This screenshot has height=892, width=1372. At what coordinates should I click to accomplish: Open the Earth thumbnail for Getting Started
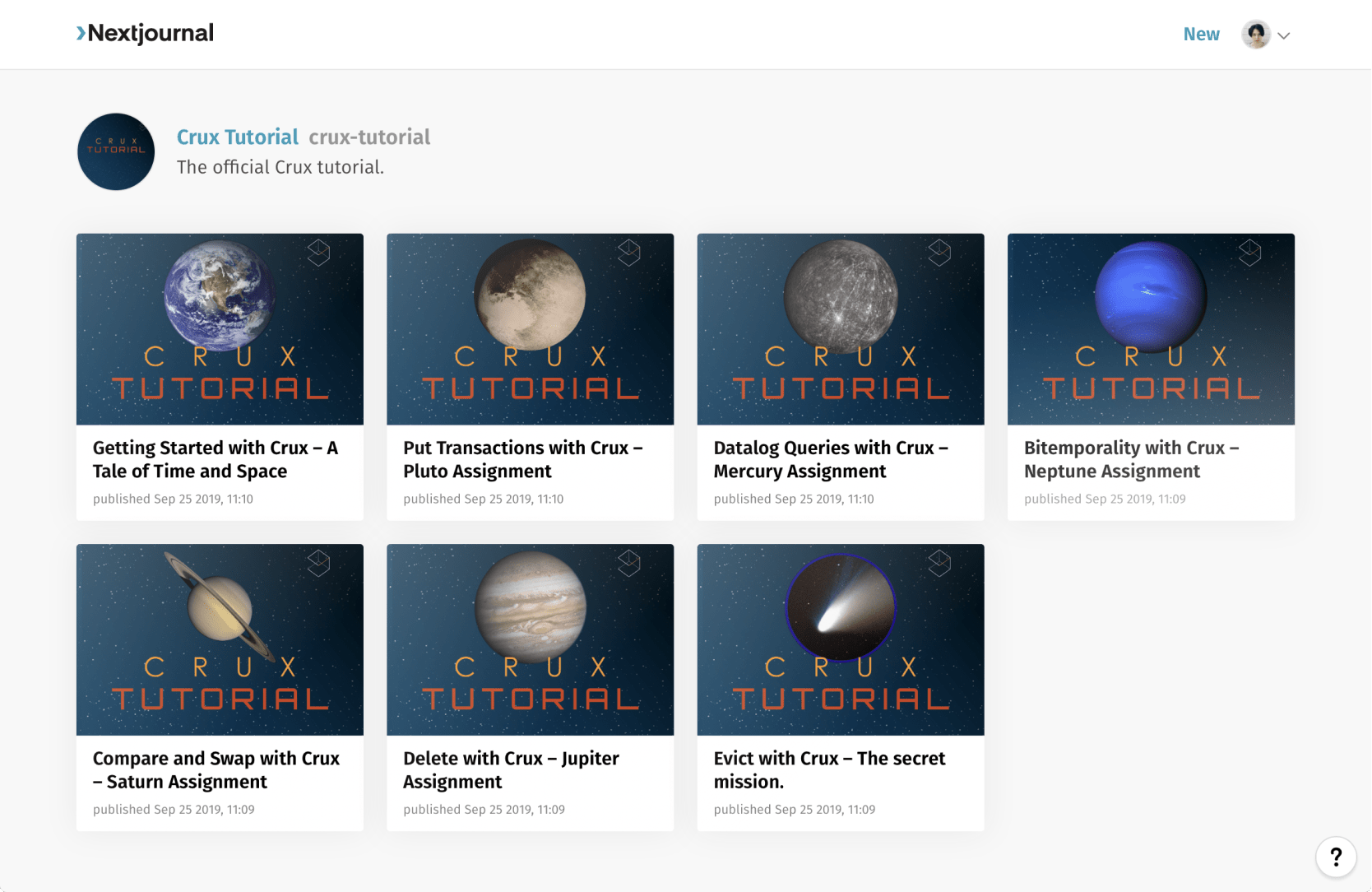[220, 329]
